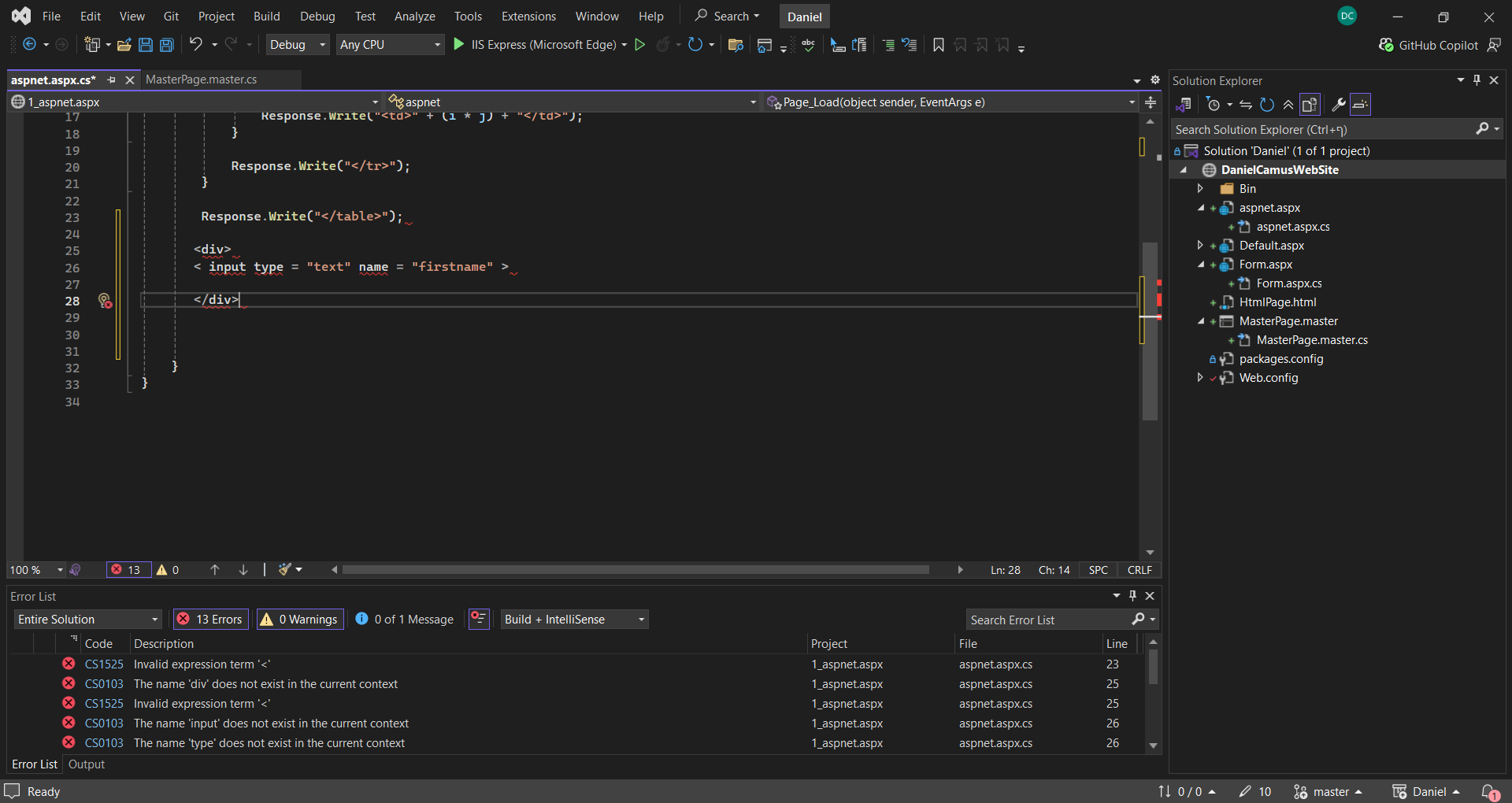Switch to the MasterPage.master.cs tab
Screen dimensions: 1512x803
[202, 79]
